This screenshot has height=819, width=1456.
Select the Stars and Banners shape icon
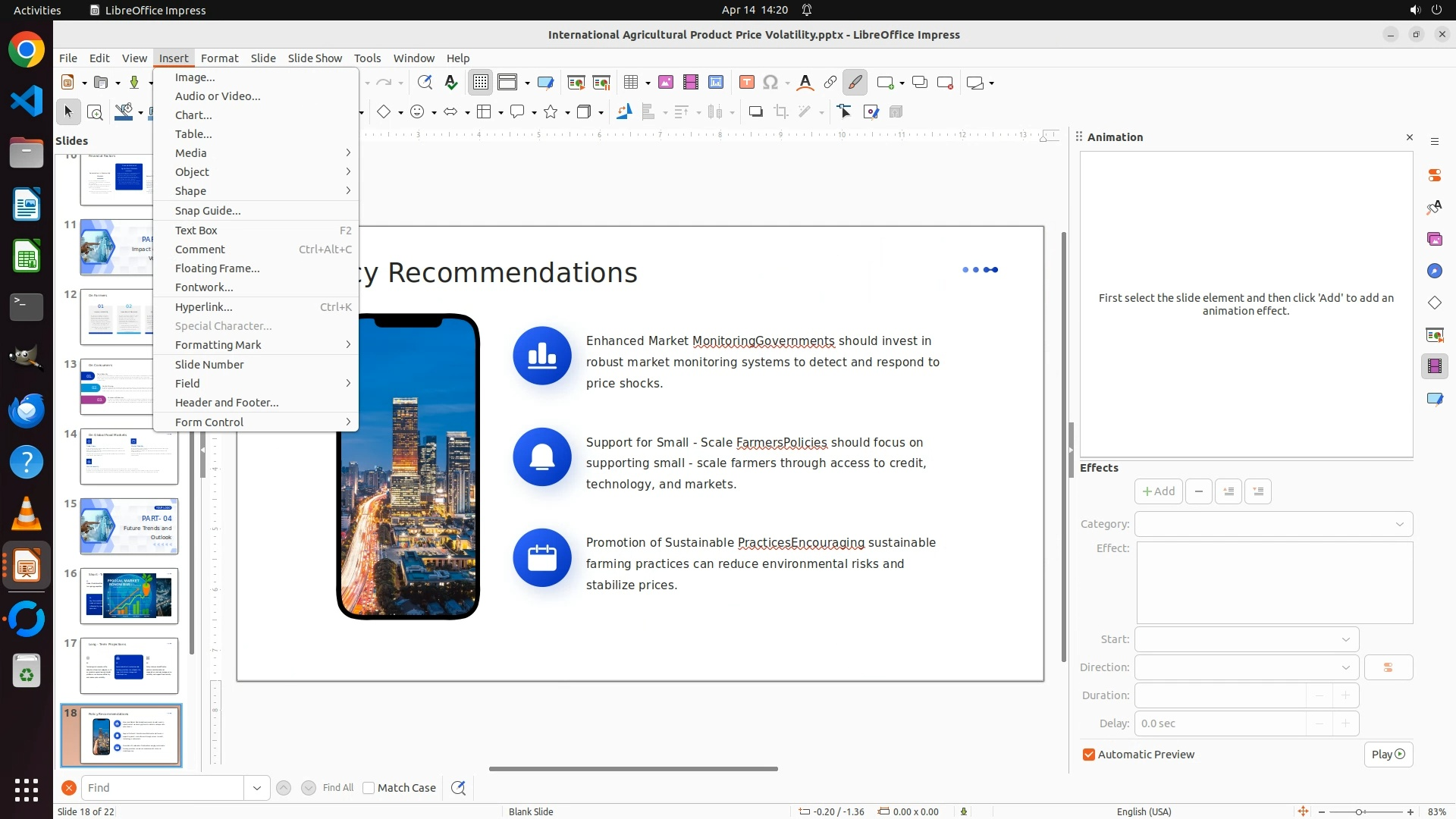551,112
